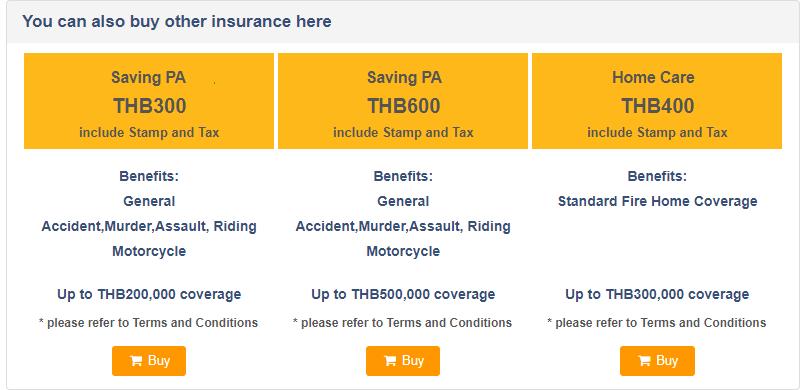Click the 'Standard Fire Home Coverage' benefit text
Viewport: 808px width, 390px height.
pyautogui.click(x=658, y=201)
